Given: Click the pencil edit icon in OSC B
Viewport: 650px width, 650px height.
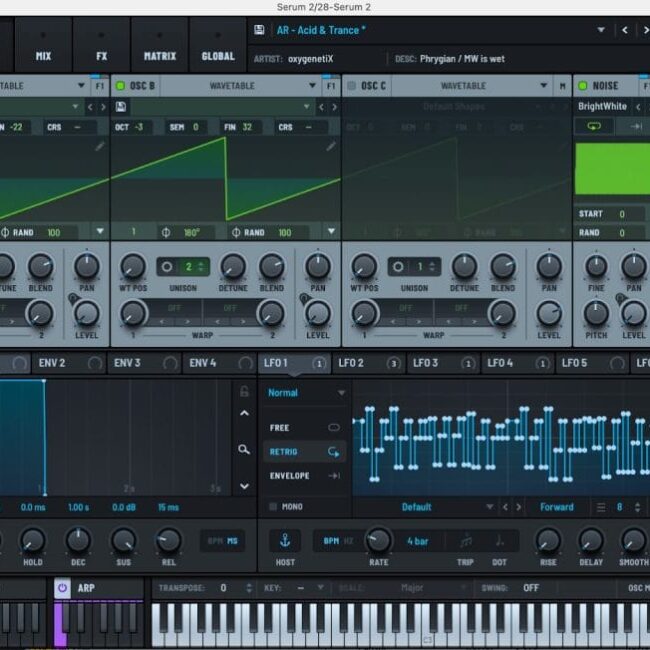Looking at the screenshot, I should (331, 146).
